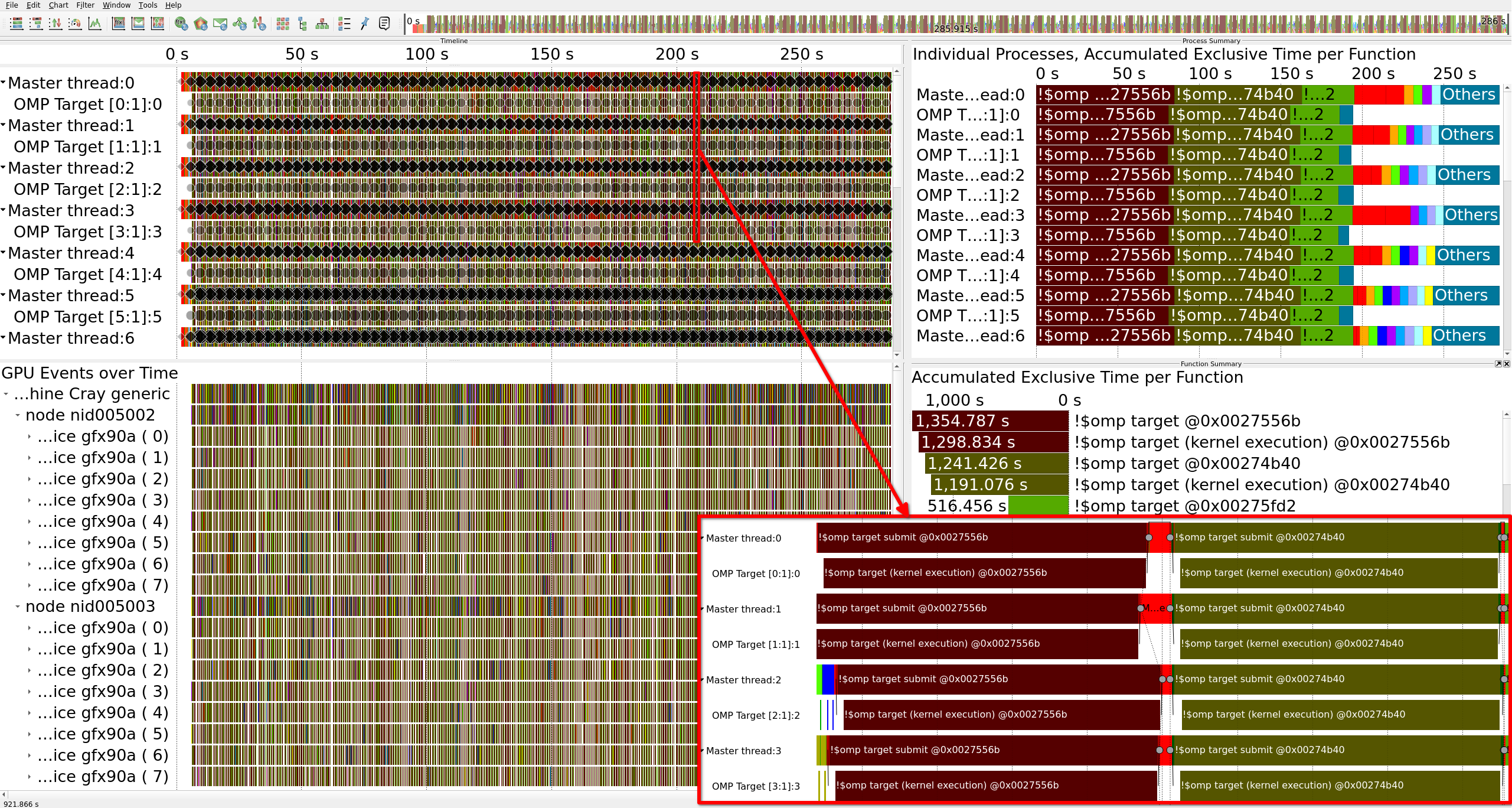Open the Filter menu
1512x808 pixels.
tap(85, 5)
